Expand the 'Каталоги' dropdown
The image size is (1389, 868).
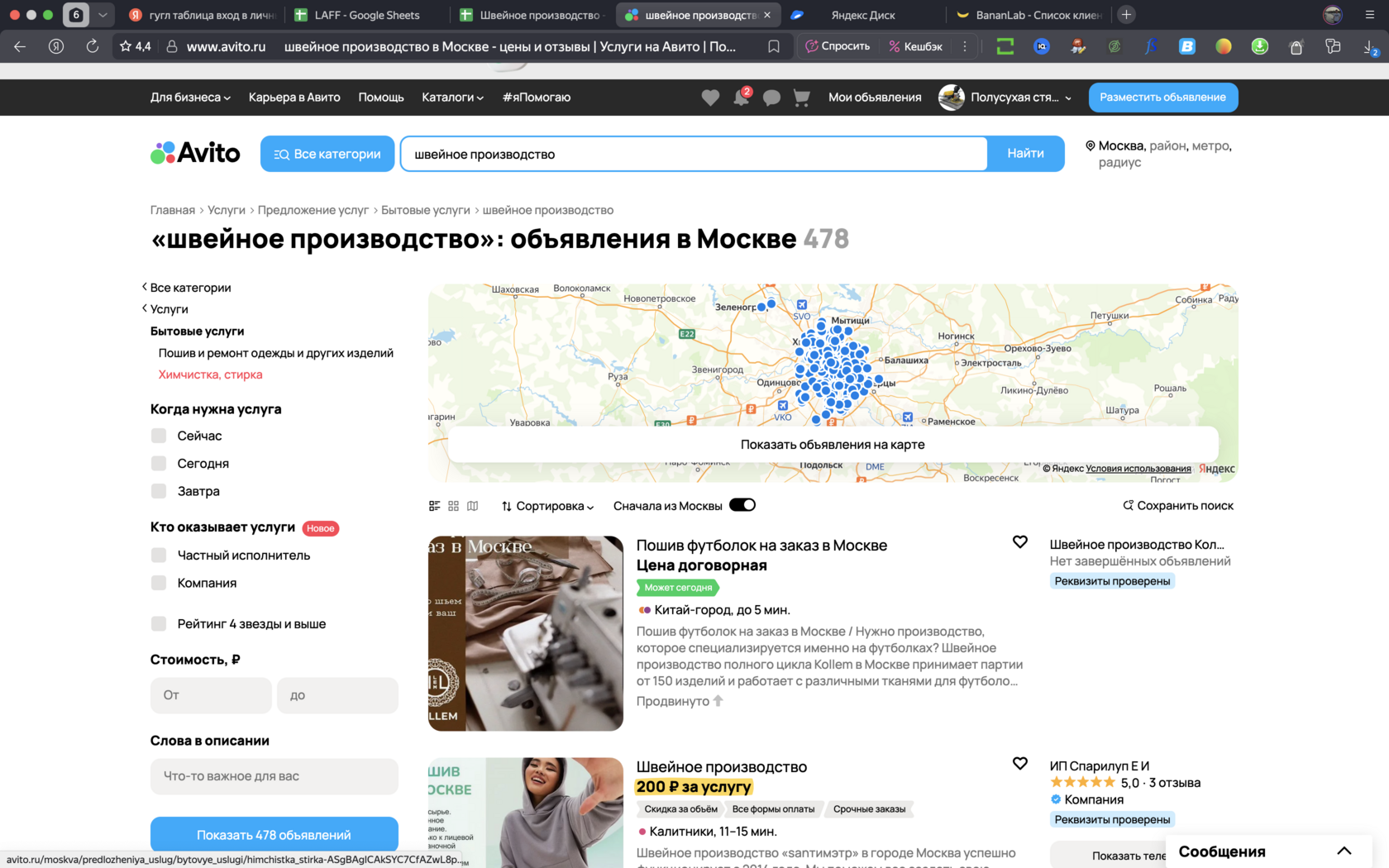click(x=452, y=98)
